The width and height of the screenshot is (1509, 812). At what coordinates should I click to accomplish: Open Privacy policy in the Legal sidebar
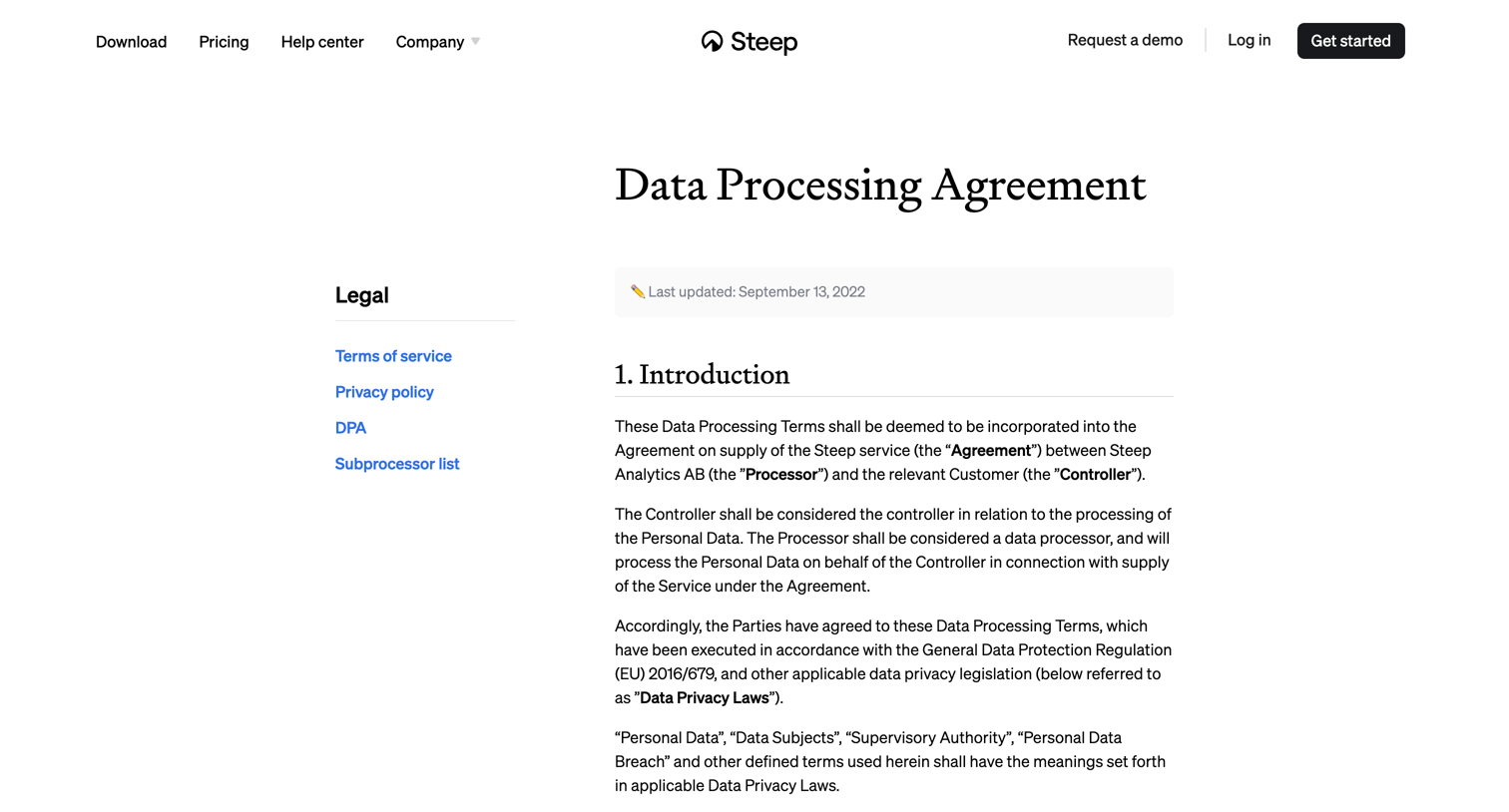coord(384,392)
